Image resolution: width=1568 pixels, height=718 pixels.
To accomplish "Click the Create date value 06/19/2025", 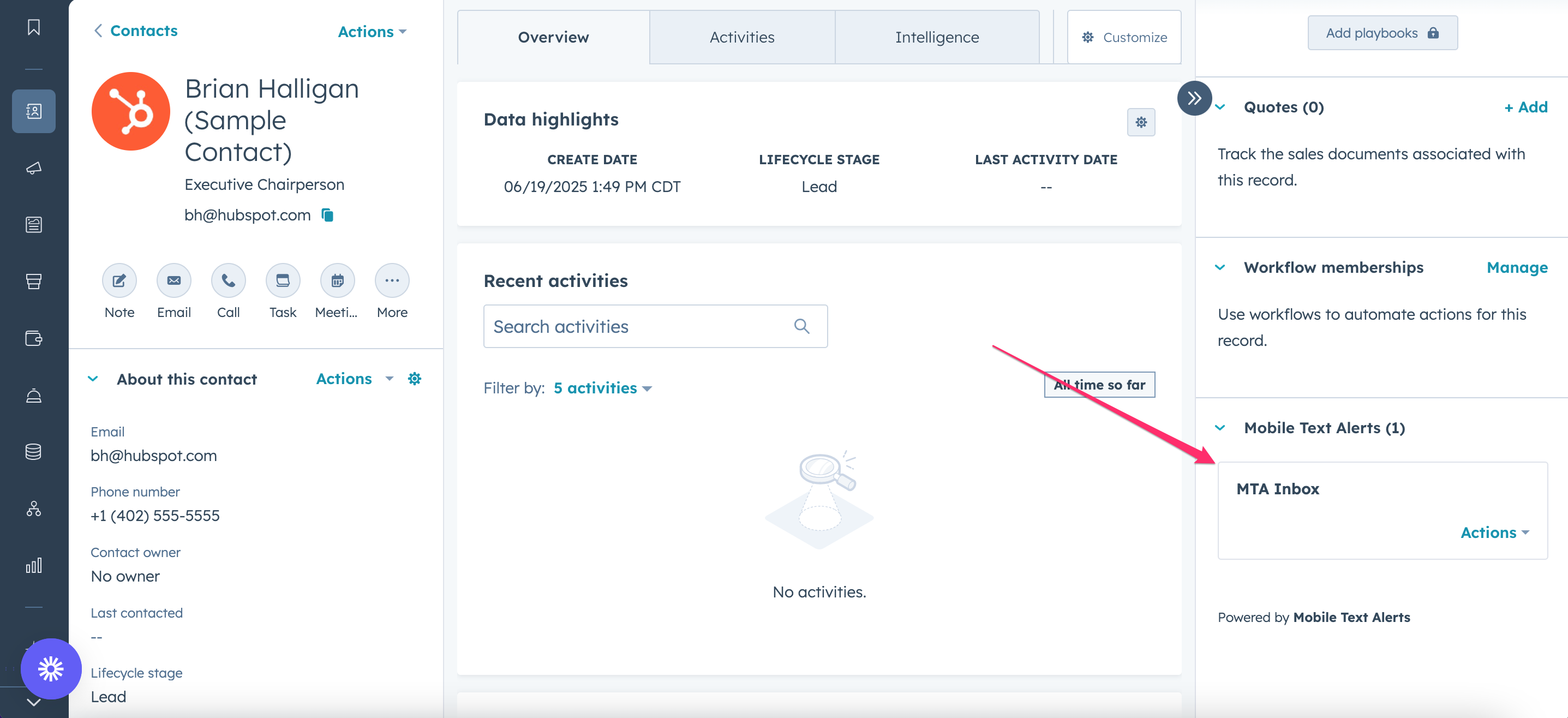I will click(x=591, y=186).
